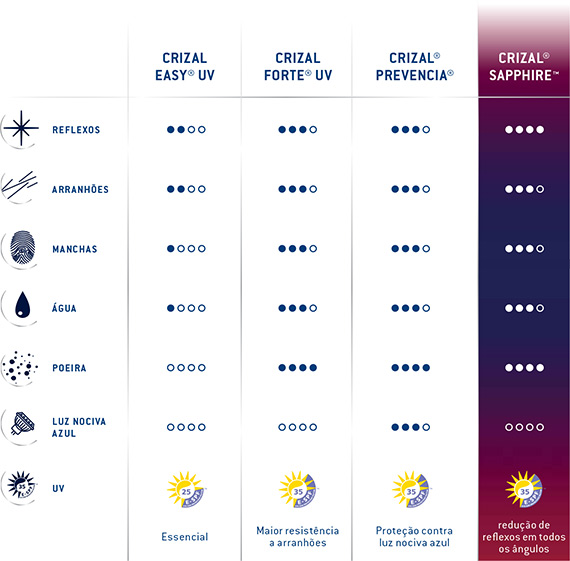Viewport: 570px width, 561px height.
Task: Click the UV sun icon in row labels
Action: pos(21,485)
